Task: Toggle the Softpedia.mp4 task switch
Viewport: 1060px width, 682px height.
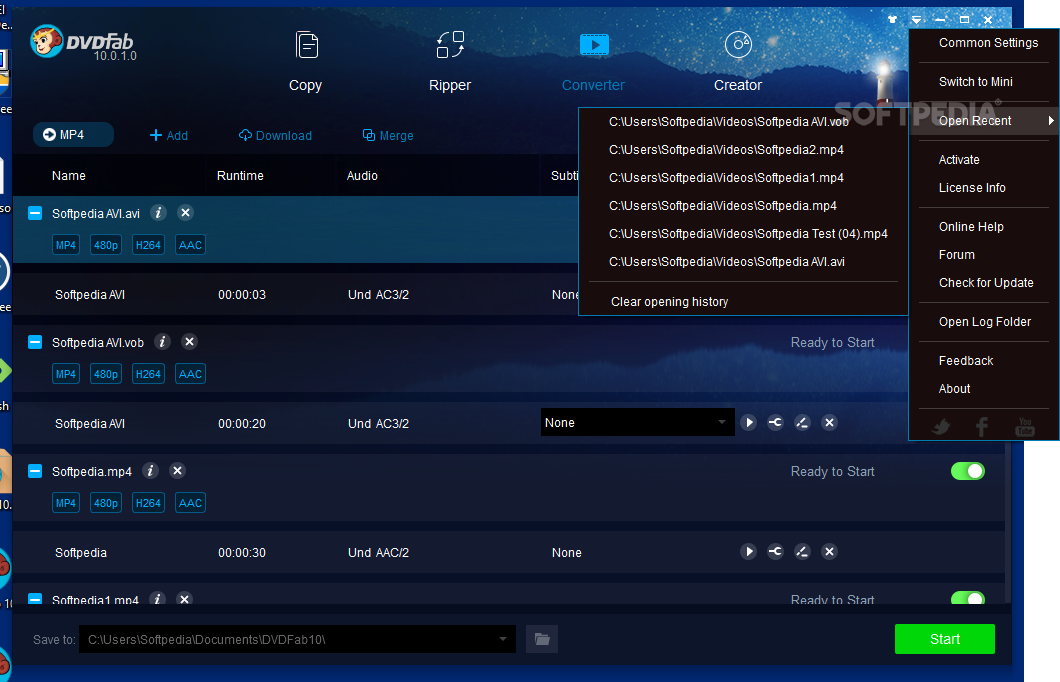Action: (967, 471)
